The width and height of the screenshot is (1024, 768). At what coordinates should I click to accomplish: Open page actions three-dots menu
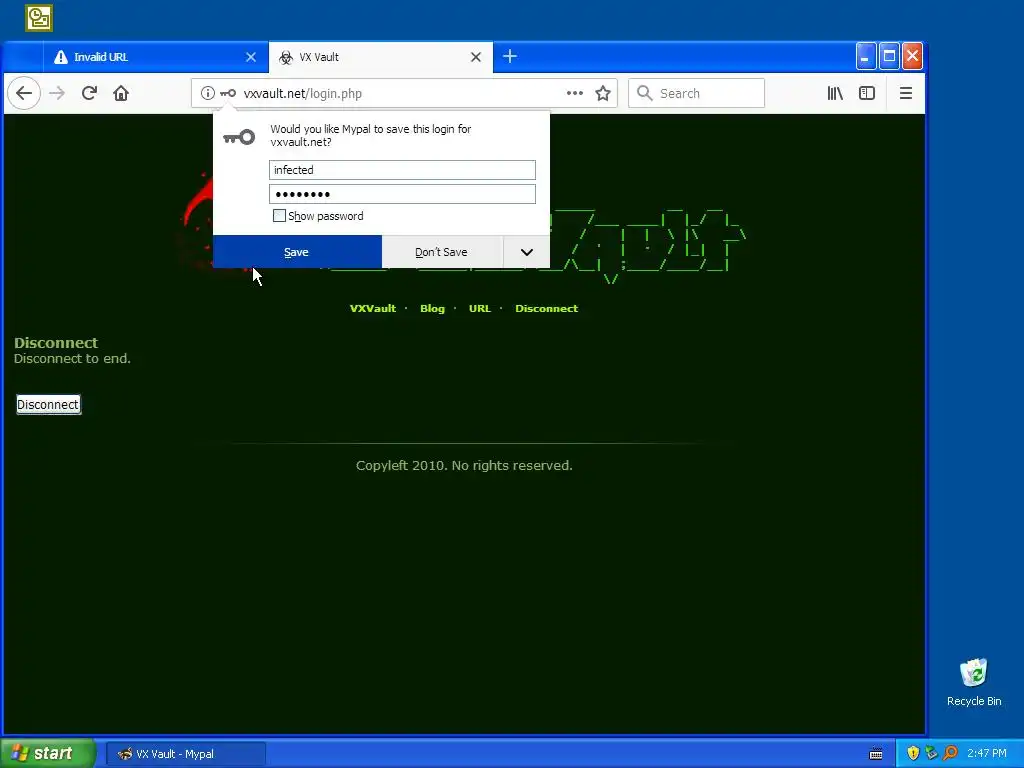point(575,93)
